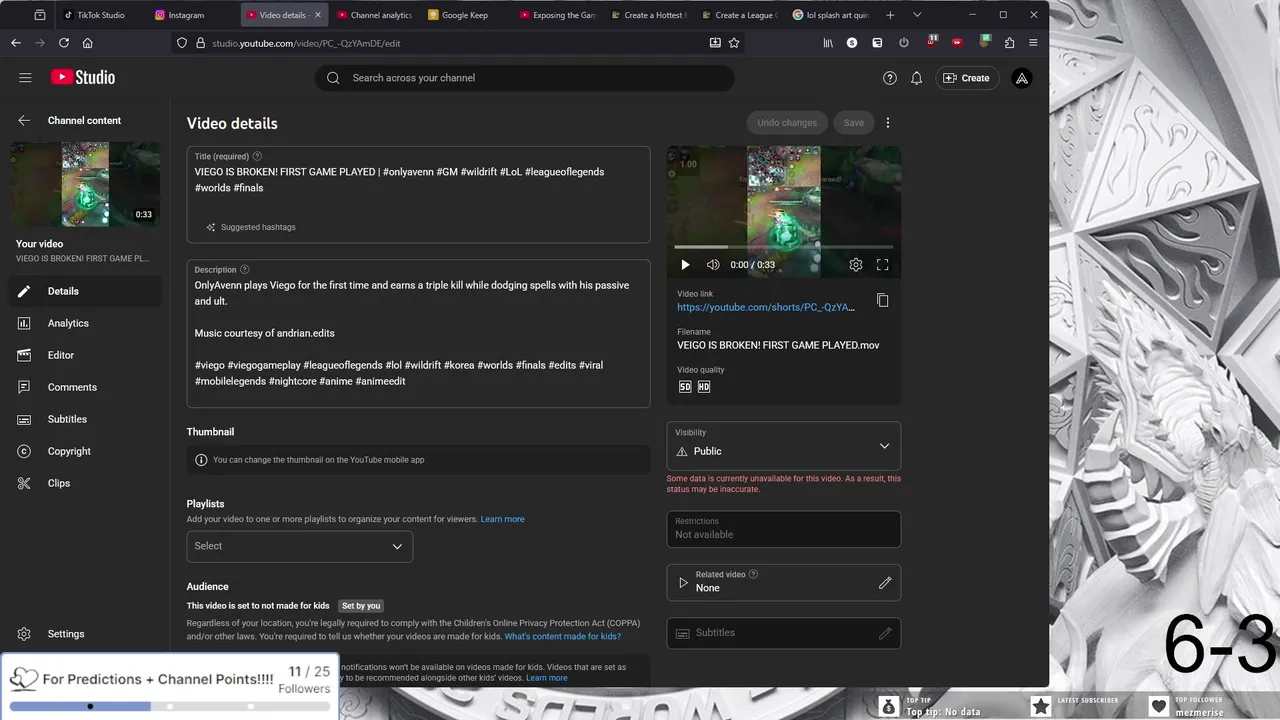This screenshot has width=1280, height=720.
Task: Open a new browser tab
Action: [892, 15]
